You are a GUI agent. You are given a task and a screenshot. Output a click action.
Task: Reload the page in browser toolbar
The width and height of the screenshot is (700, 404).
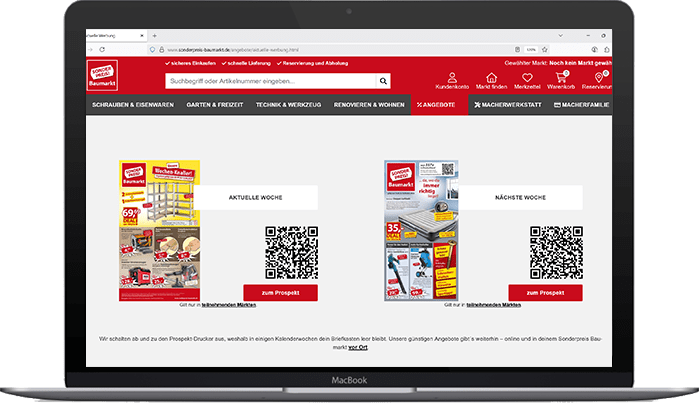tap(102, 50)
